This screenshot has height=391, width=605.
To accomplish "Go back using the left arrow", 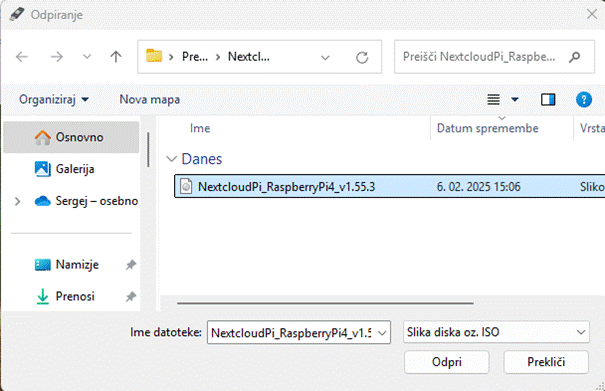I will (22, 57).
